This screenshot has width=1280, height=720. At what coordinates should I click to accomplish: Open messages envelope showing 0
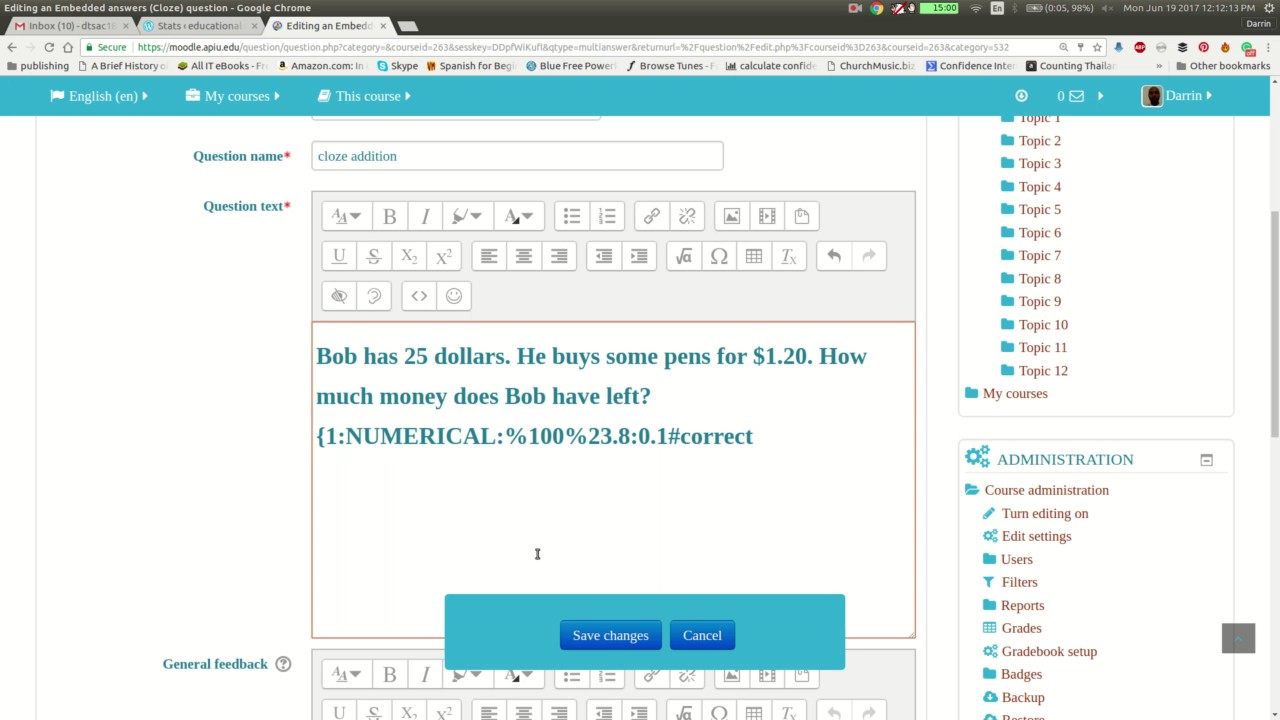1071,96
